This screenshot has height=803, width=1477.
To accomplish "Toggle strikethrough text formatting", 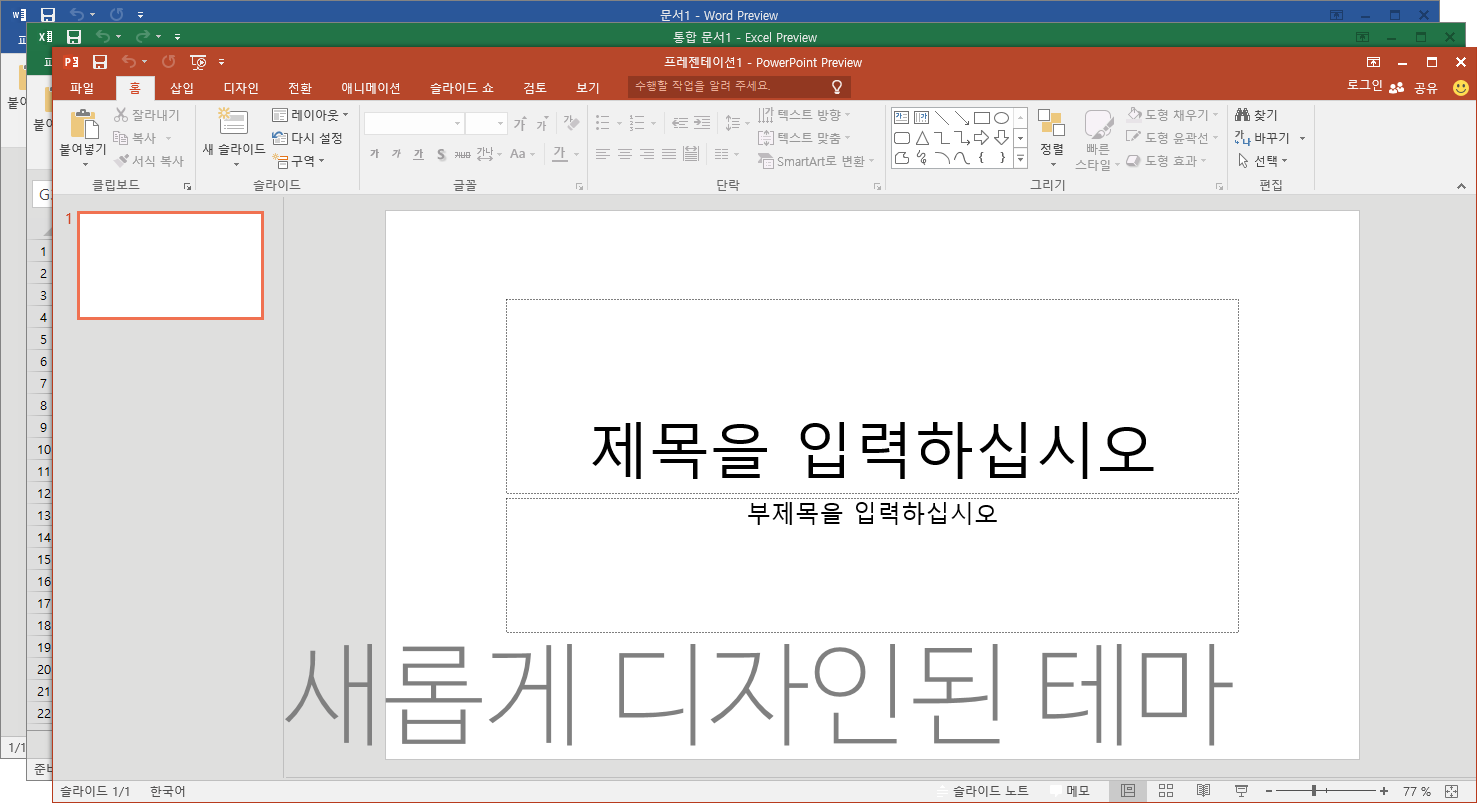I will pyautogui.click(x=462, y=154).
